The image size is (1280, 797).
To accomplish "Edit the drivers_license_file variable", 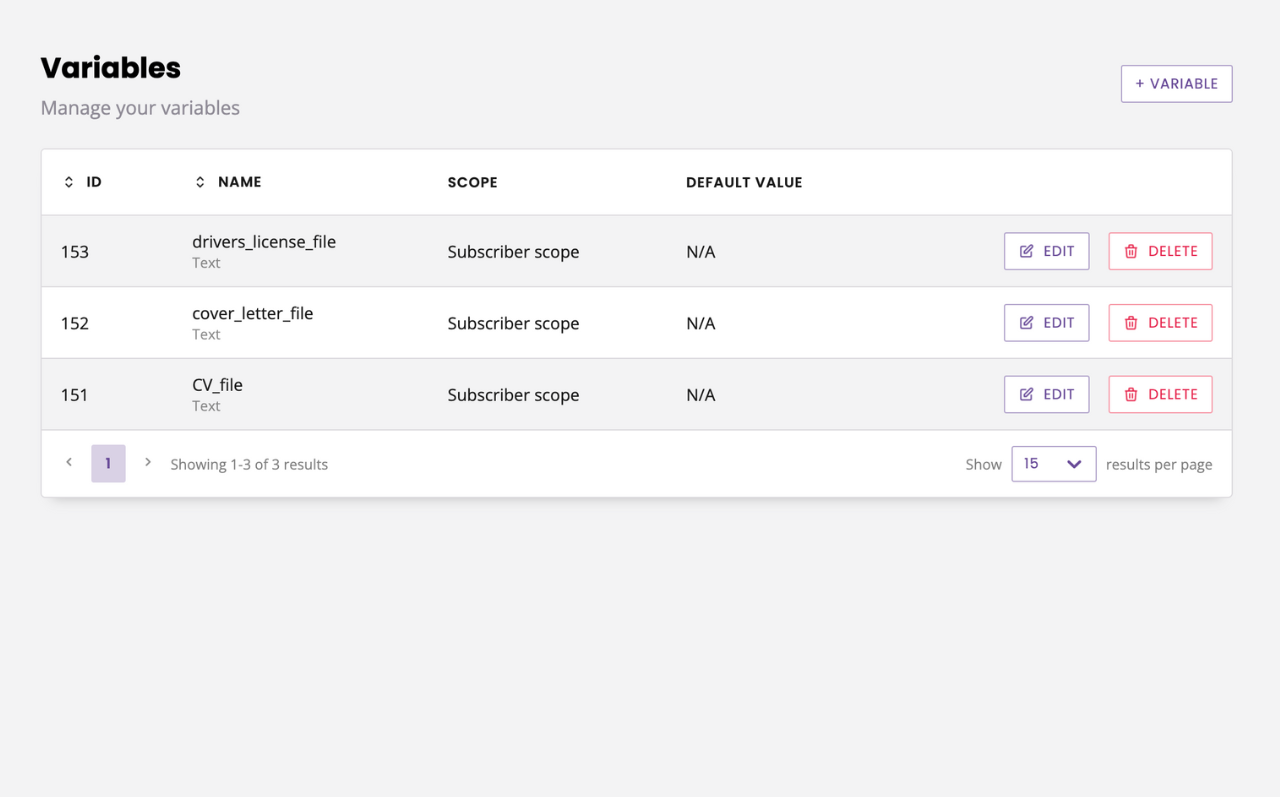I will coord(1046,252).
